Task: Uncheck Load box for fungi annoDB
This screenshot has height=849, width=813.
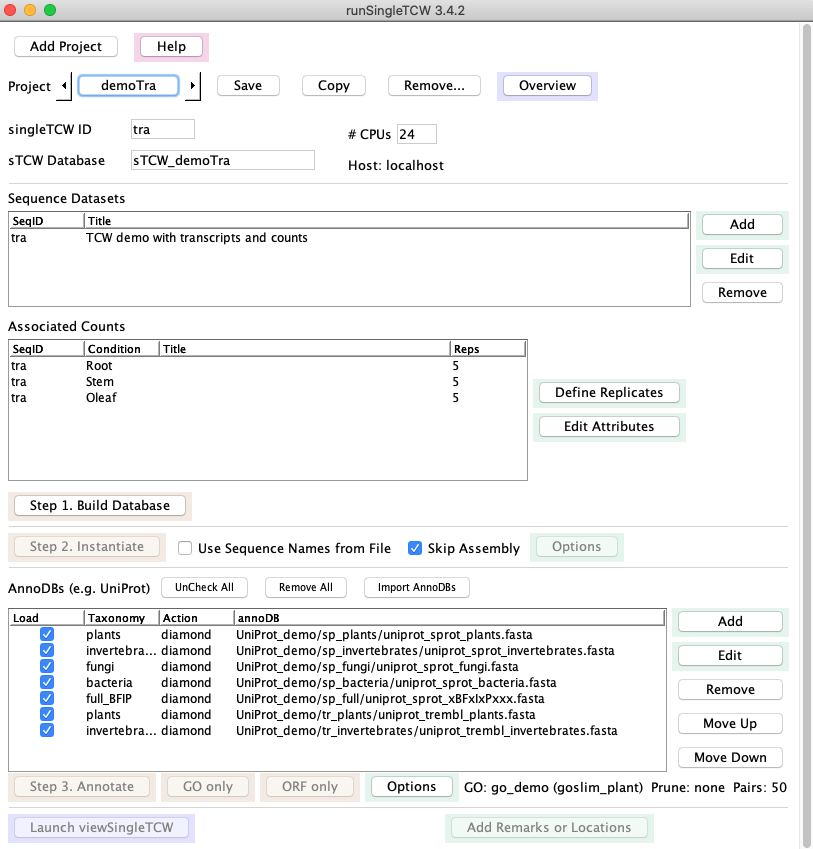Action: [47, 667]
